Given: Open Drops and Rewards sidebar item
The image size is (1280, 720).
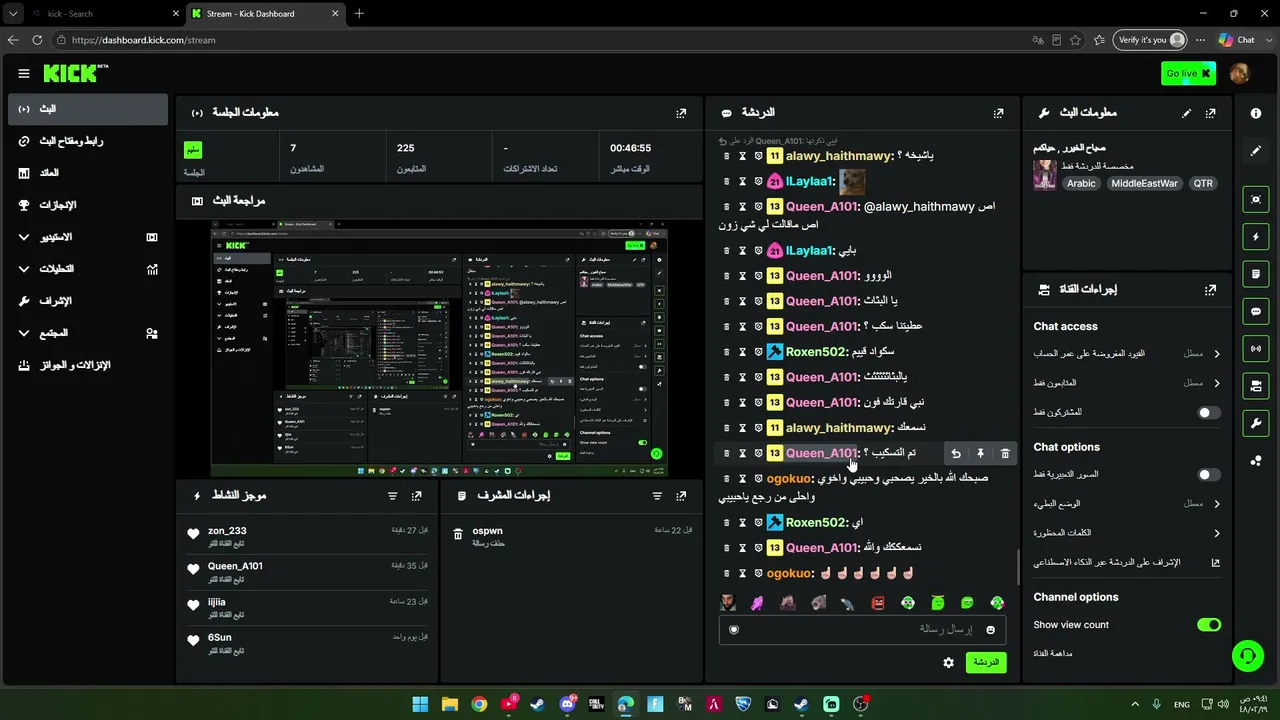Looking at the screenshot, I should tap(87, 365).
